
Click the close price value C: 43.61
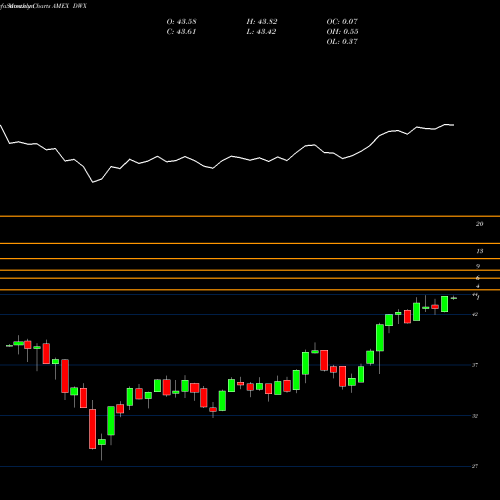[181, 32]
